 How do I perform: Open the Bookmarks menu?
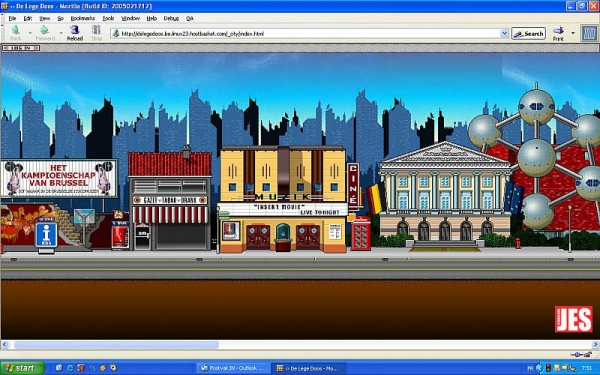[x=83, y=18]
